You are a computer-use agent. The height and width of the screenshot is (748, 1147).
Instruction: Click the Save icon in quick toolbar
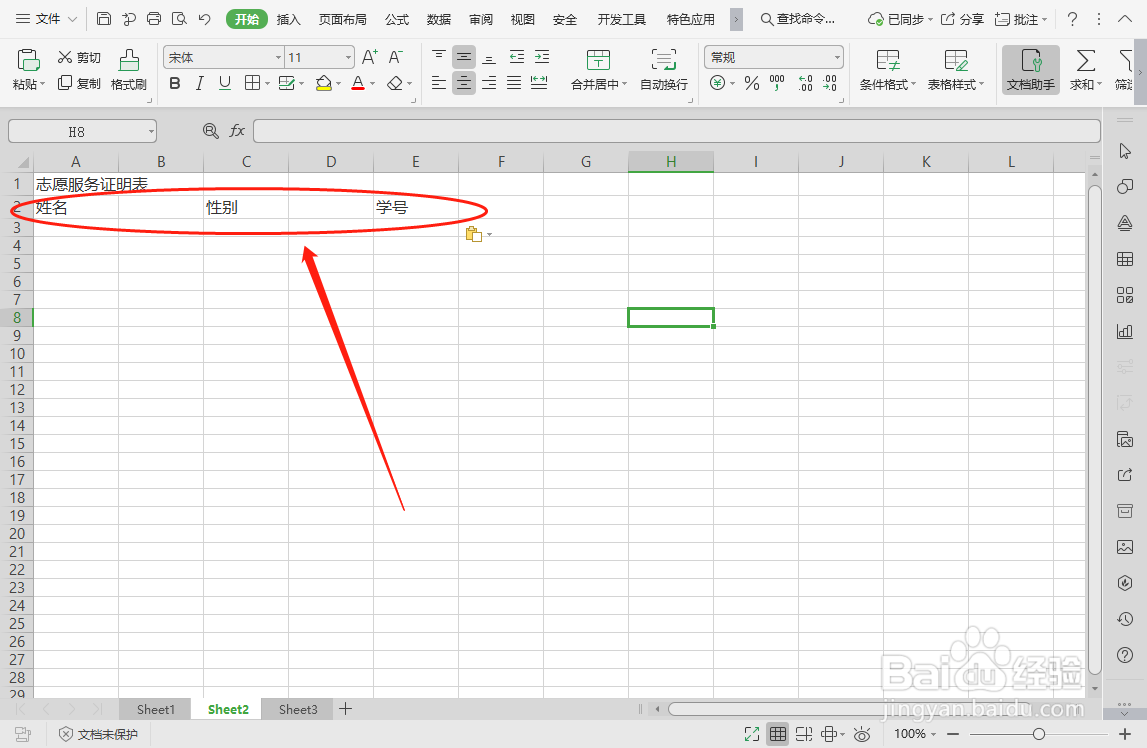104,19
